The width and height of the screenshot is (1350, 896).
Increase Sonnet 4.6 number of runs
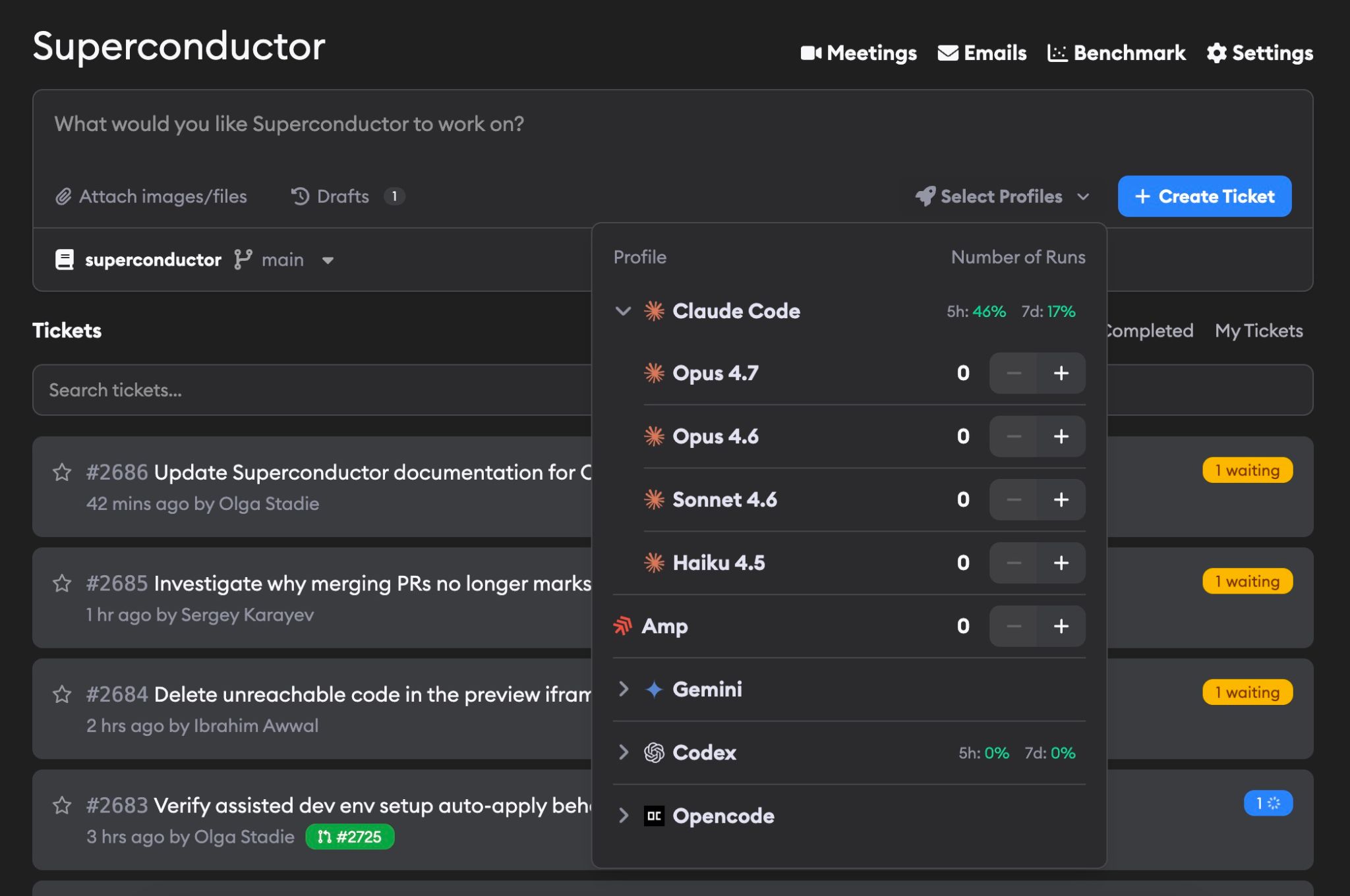(x=1061, y=499)
